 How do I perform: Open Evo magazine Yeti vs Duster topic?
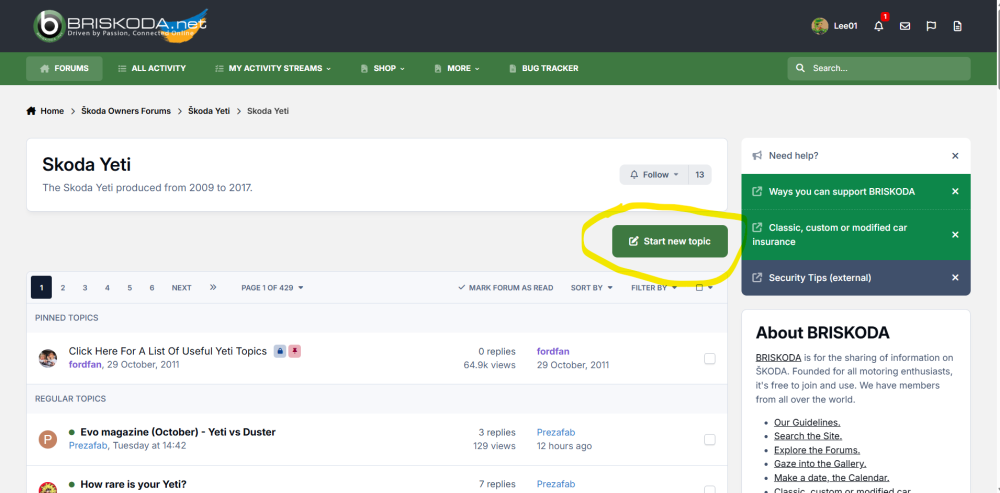click(178, 432)
